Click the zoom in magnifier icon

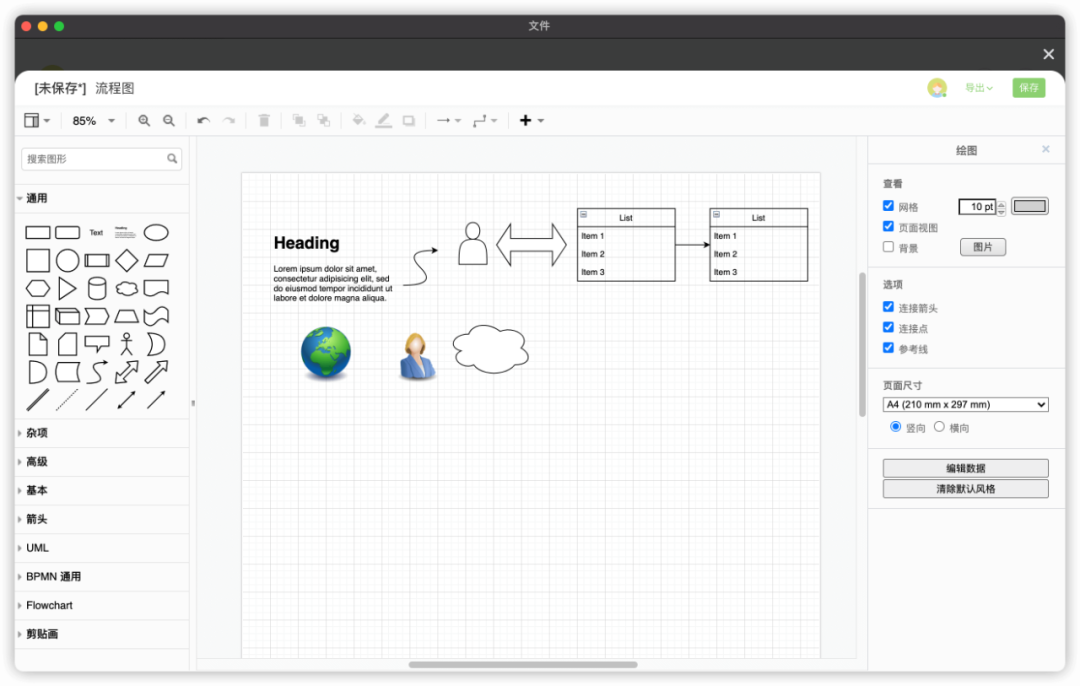pos(144,121)
